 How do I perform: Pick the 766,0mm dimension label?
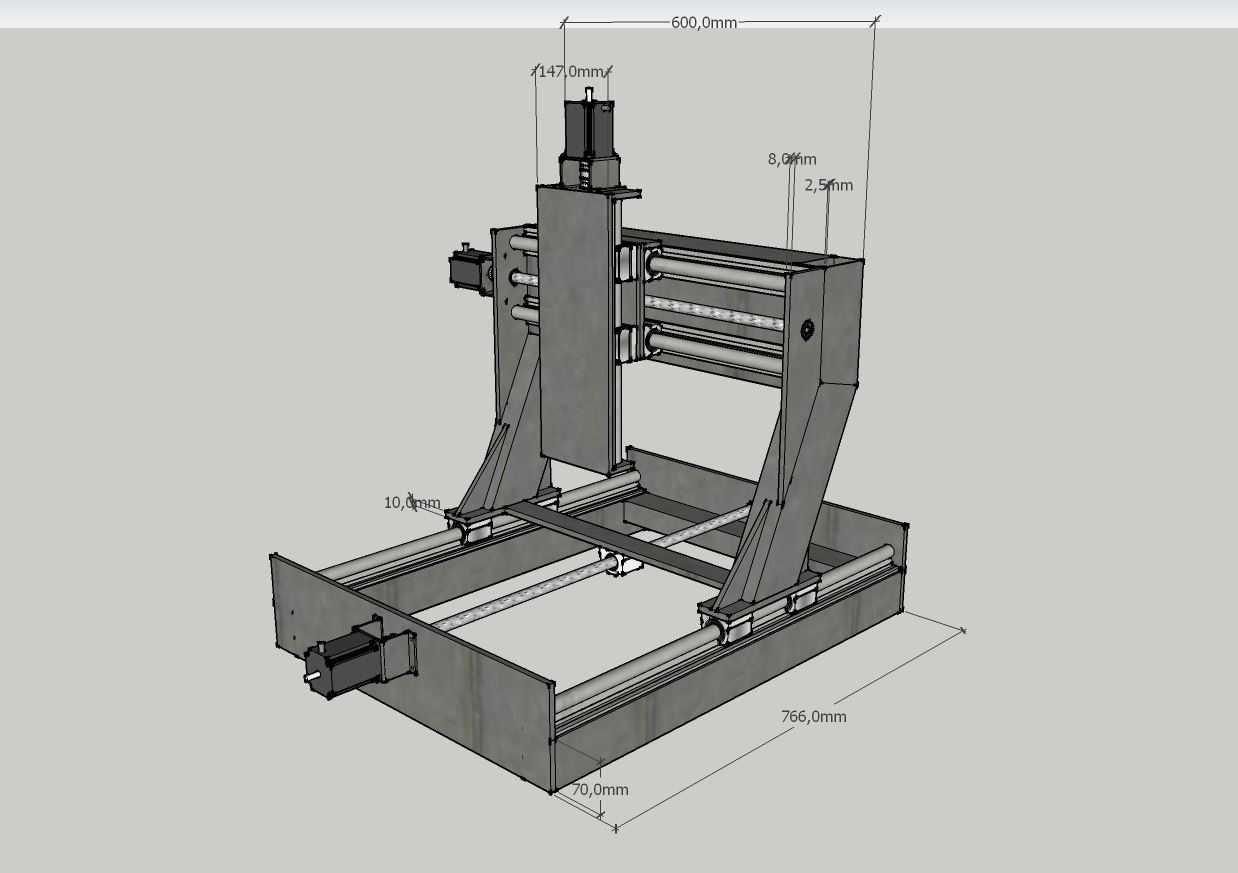point(813,716)
